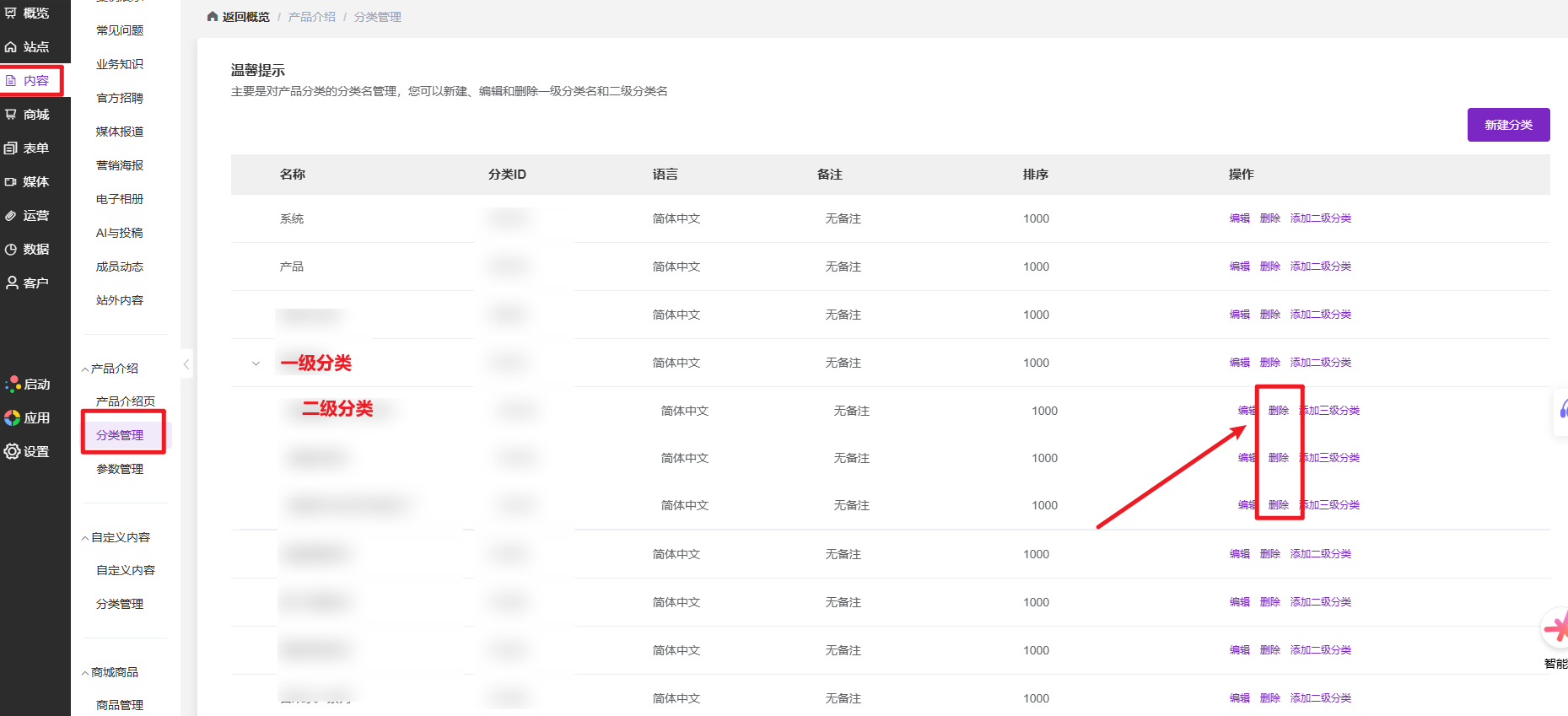This screenshot has width=1568, height=716.
Task: Hide the secondary sidebar with collapse arrow
Action: 186,364
